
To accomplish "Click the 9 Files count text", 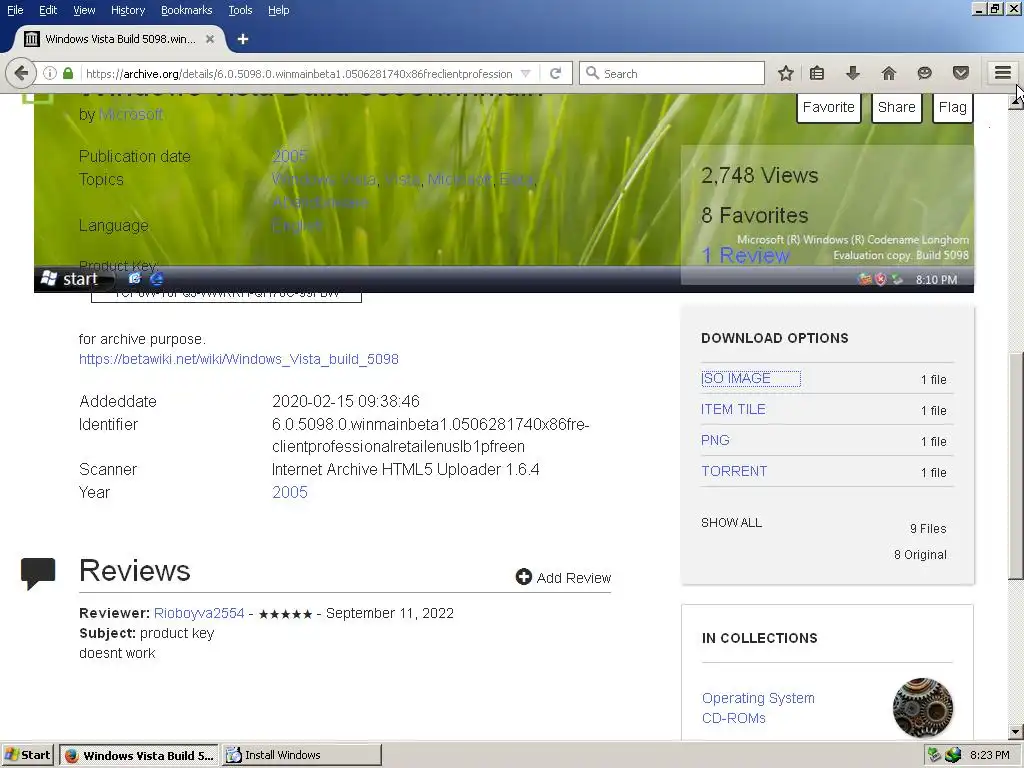I will pyautogui.click(x=928, y=529).
